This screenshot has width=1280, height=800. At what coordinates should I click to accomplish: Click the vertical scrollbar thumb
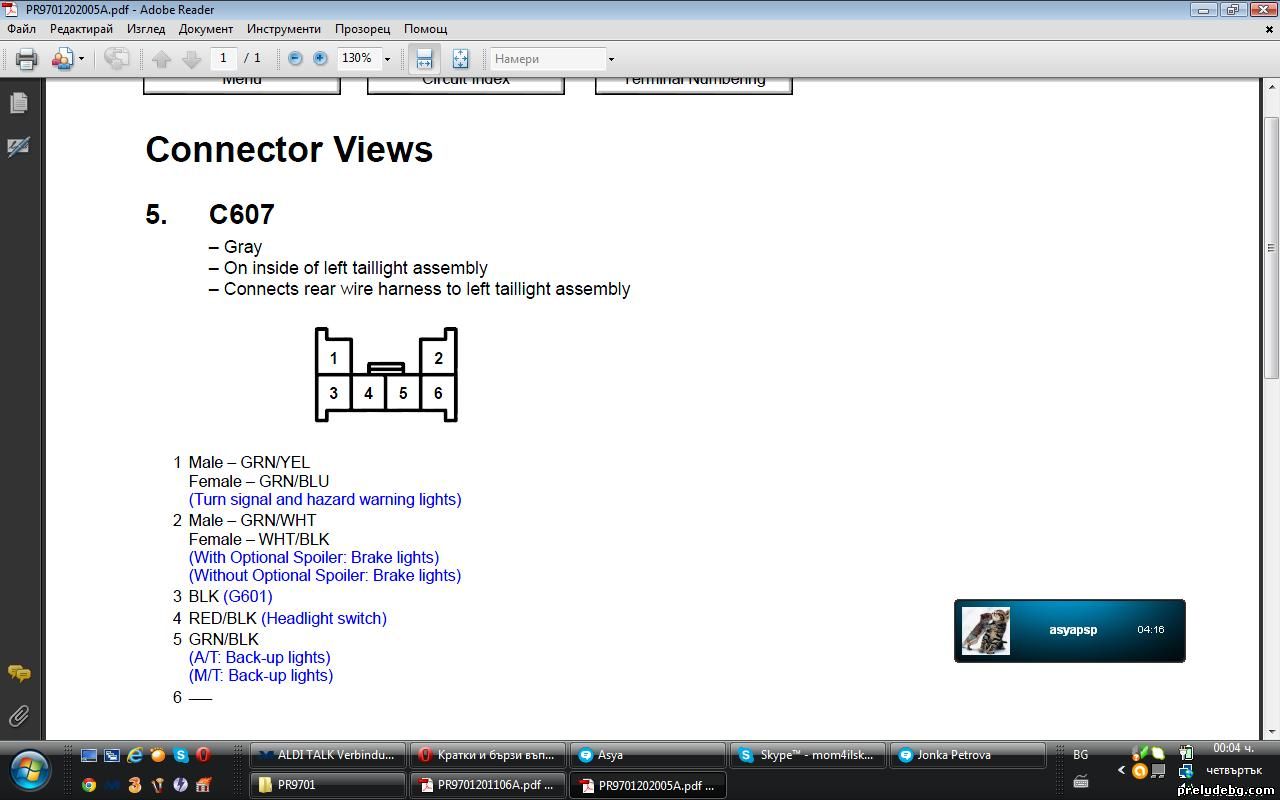1271,245
